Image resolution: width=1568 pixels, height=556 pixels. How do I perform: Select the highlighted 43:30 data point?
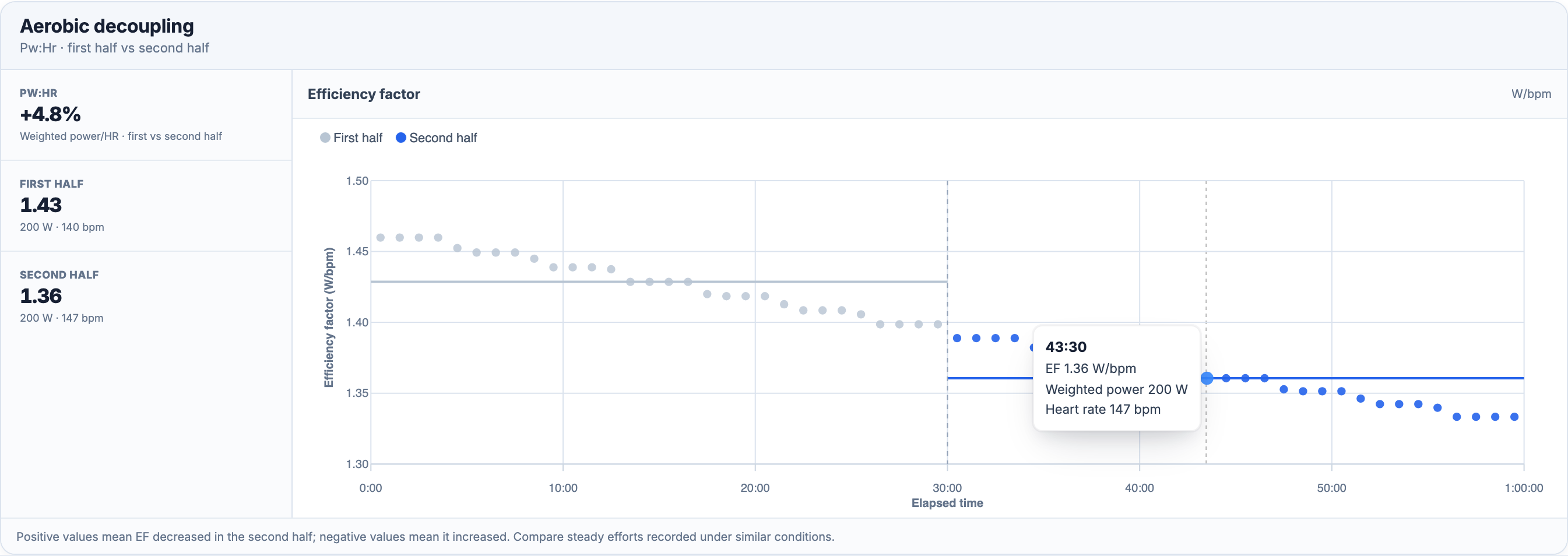(x=1207, y=378)
